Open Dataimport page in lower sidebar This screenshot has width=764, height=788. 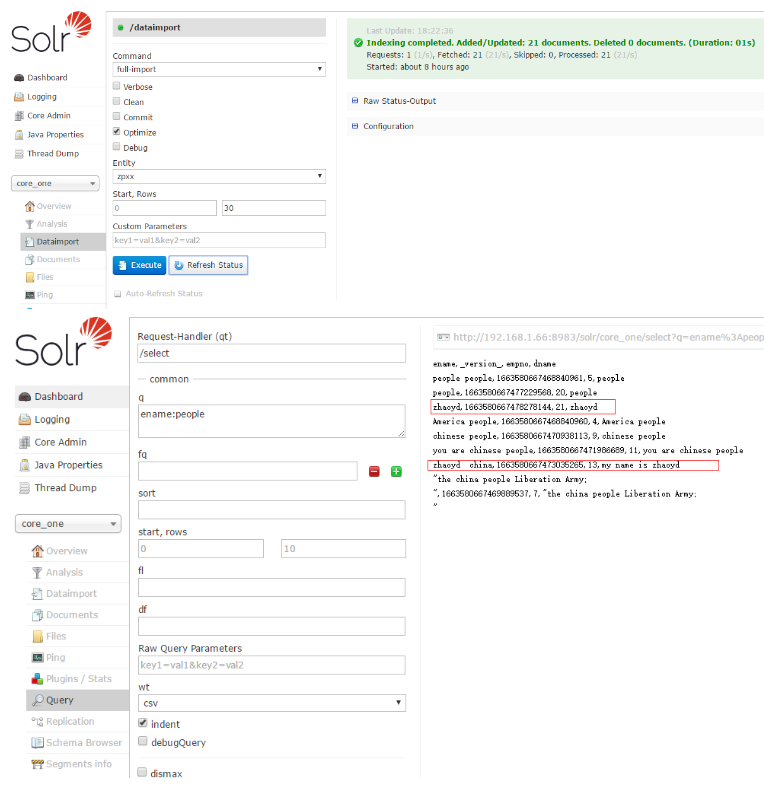(x=71, y=594)
